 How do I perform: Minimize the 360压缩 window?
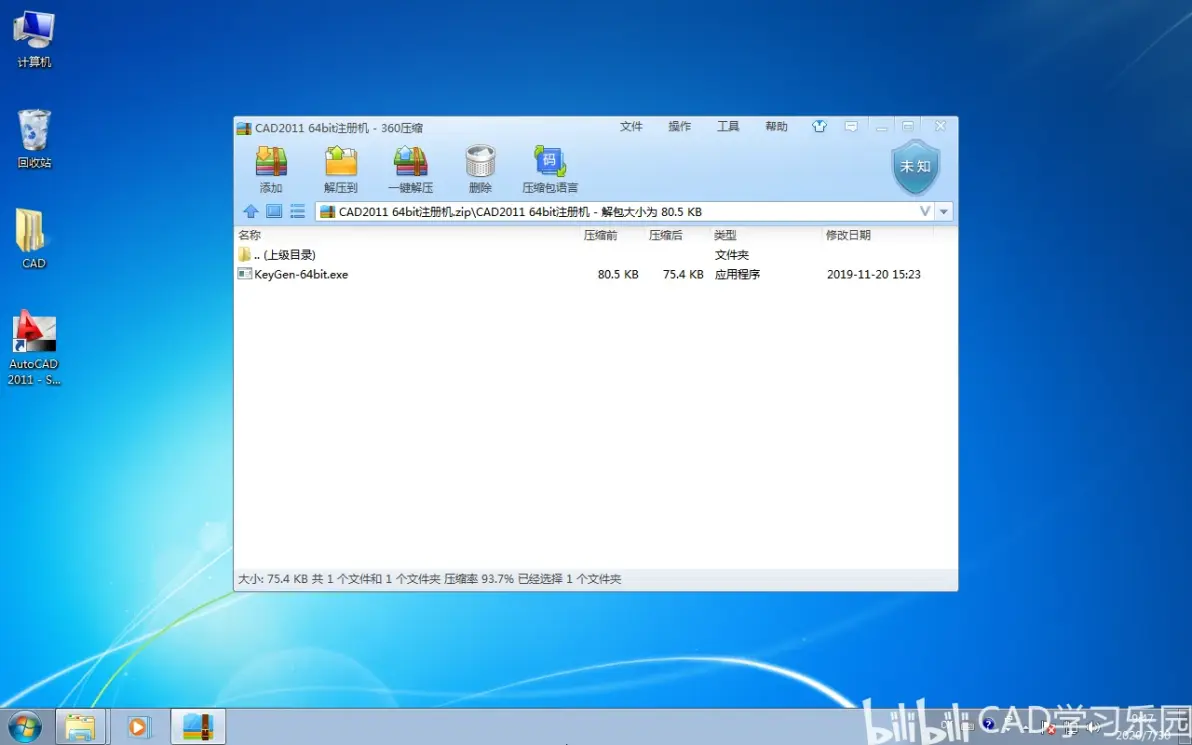point(881,127)
